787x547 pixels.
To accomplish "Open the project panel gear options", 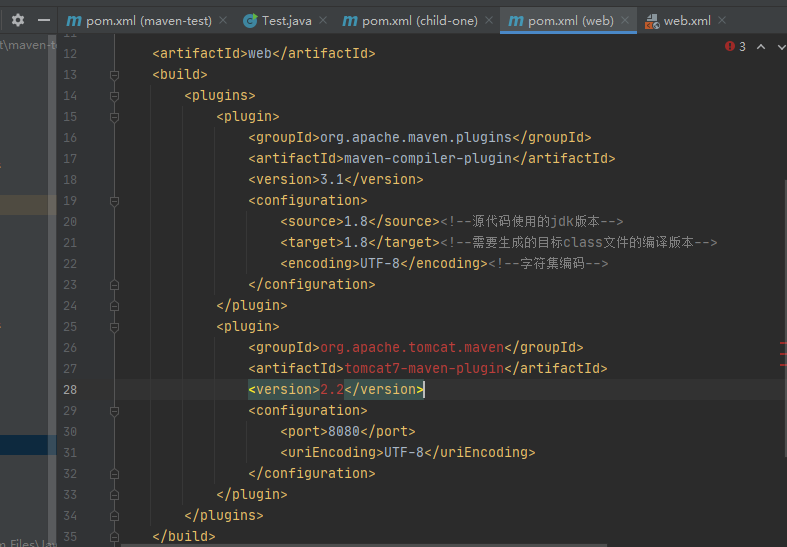I will point(18,20).
